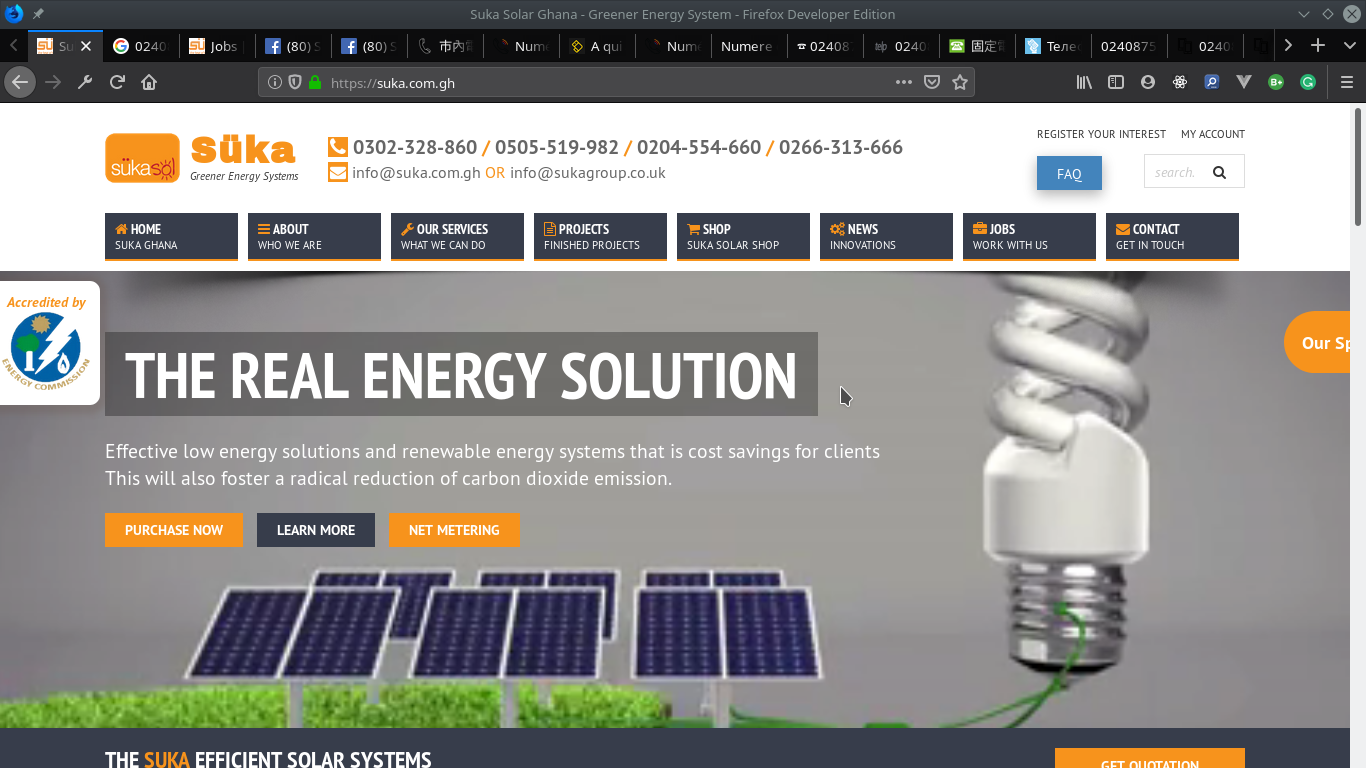Image resolution: width=1366 pixels, height=768 pixels.
Task: Toggle the browser sidebar icon
Action: pyautogui.click(x=1116, y=82)
